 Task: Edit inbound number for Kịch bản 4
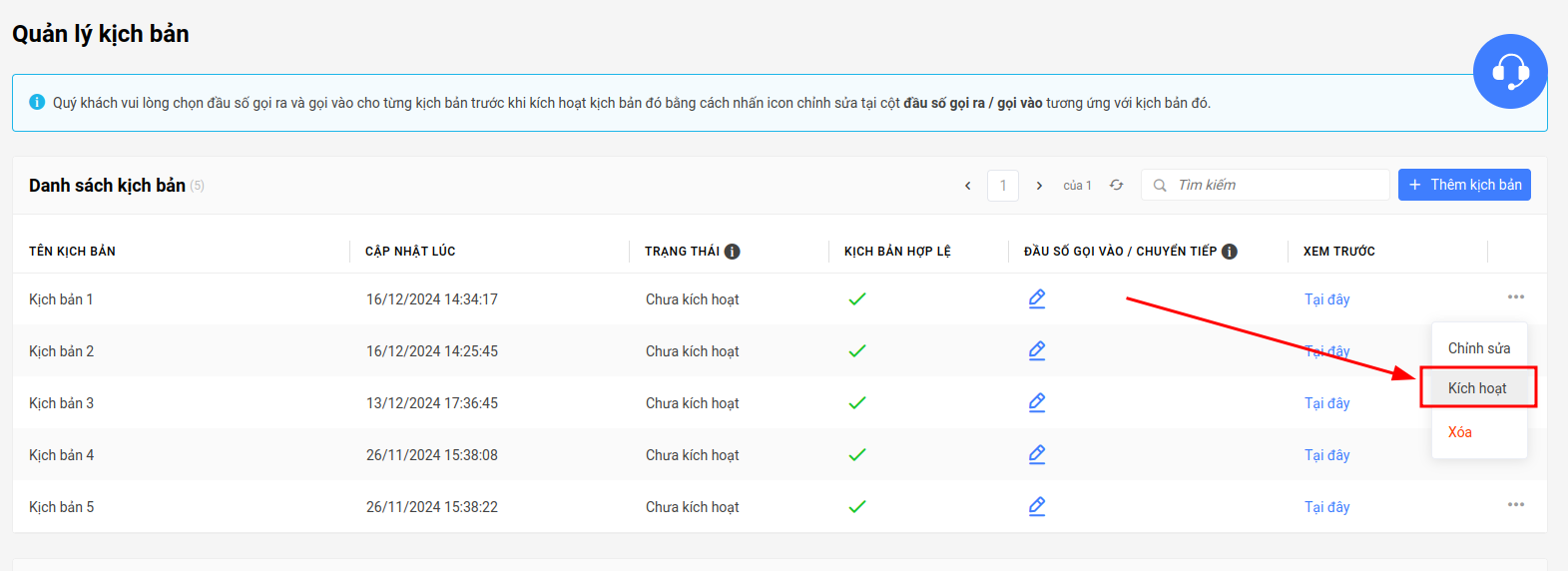(x=1037, y=454)
